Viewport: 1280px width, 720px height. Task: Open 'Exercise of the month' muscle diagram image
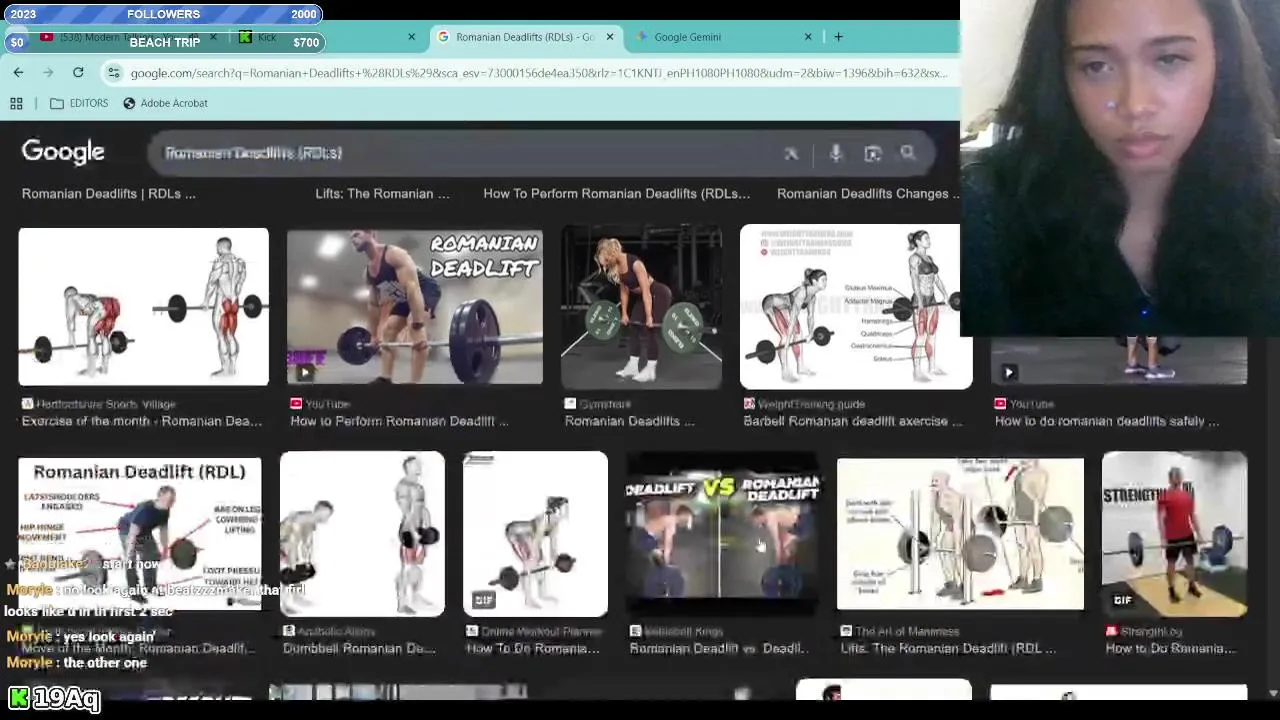pyautogui.click(x=143, y=307)
